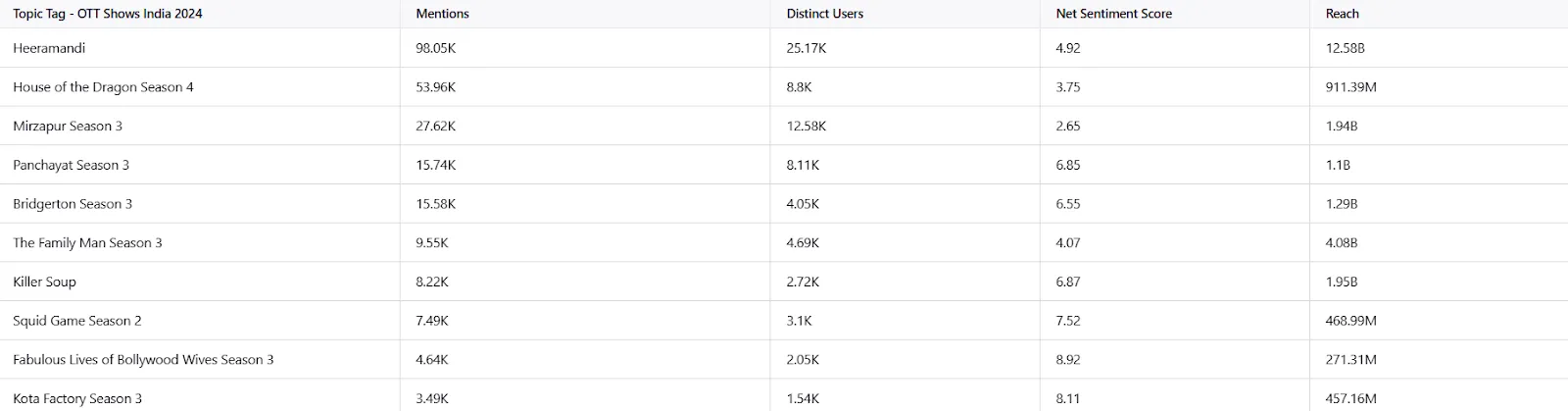Select the Squid Game Season 2 topic
The width and height of the screenshot is (1568, 411).
coord(77,321)
